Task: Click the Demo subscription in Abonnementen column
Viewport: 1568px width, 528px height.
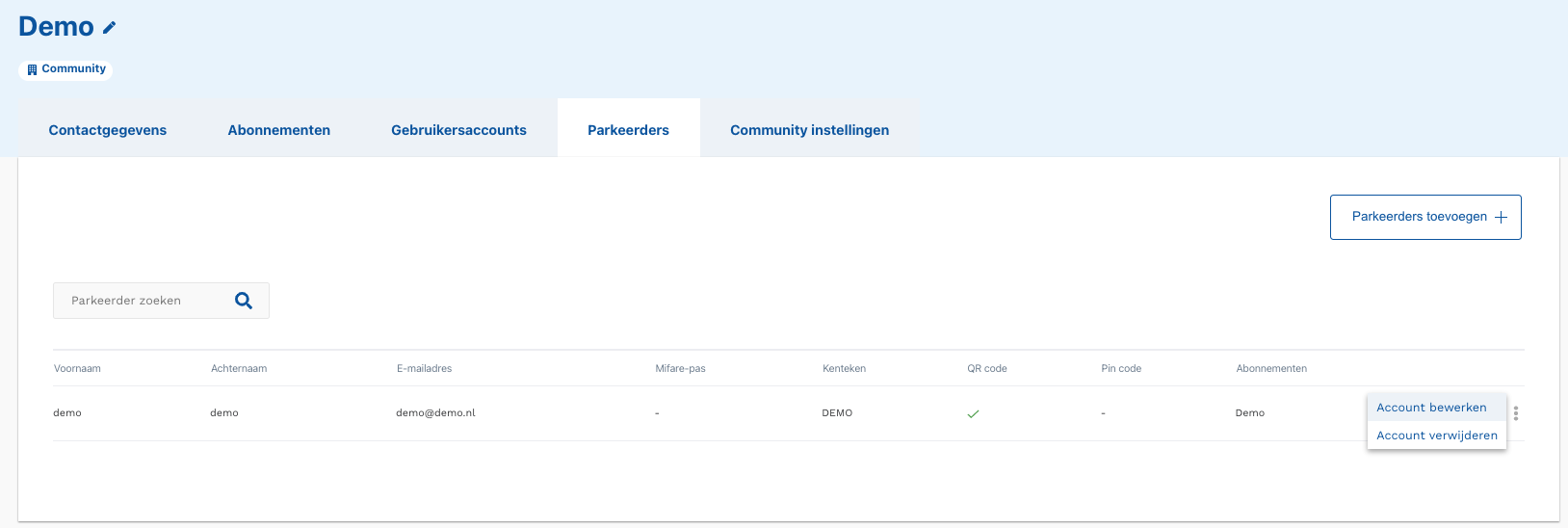Action: click(x=1249, y=413)
